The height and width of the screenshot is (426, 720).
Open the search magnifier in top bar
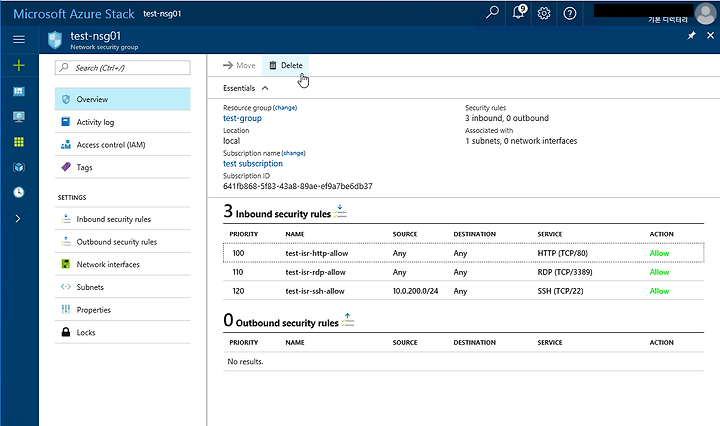pos(492,12)
